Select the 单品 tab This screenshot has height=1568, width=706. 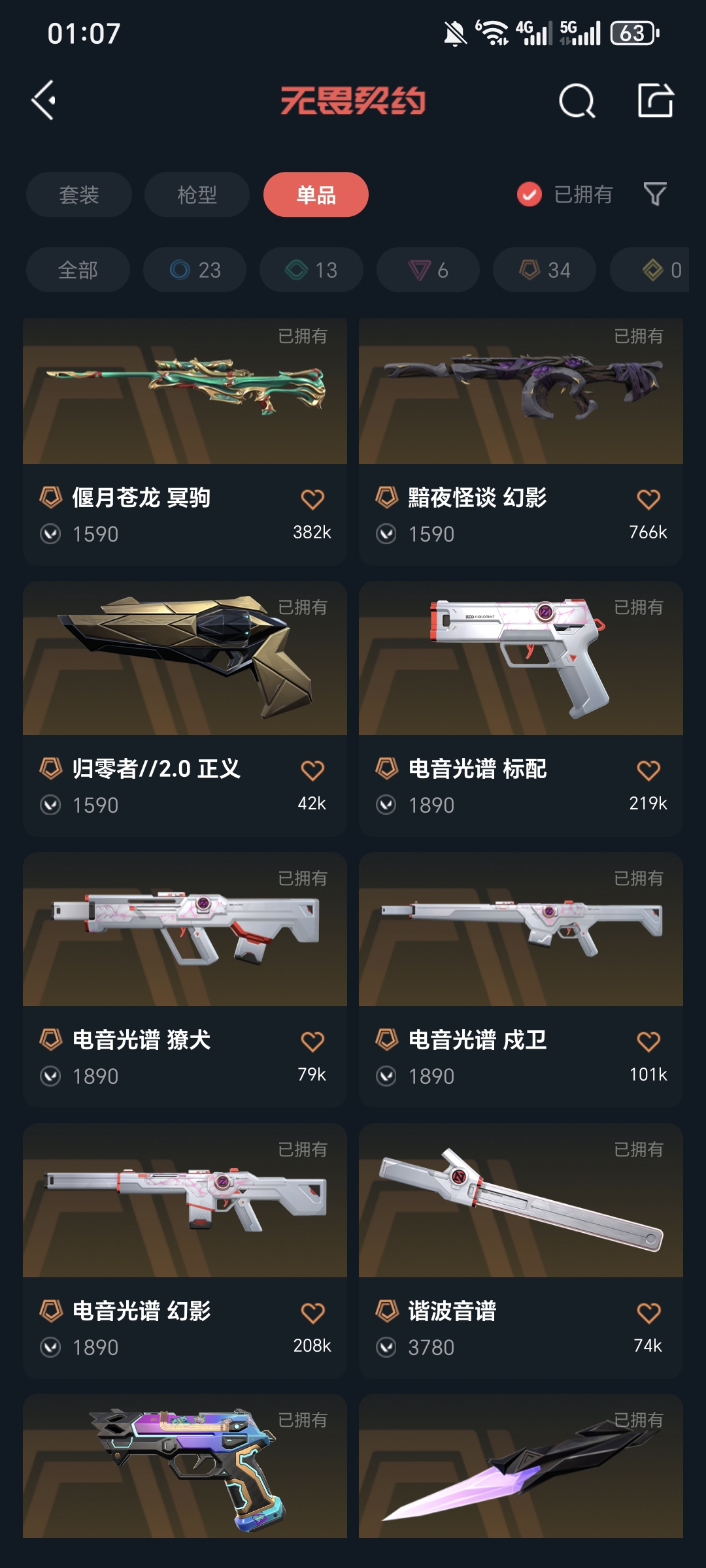(316, 195)
